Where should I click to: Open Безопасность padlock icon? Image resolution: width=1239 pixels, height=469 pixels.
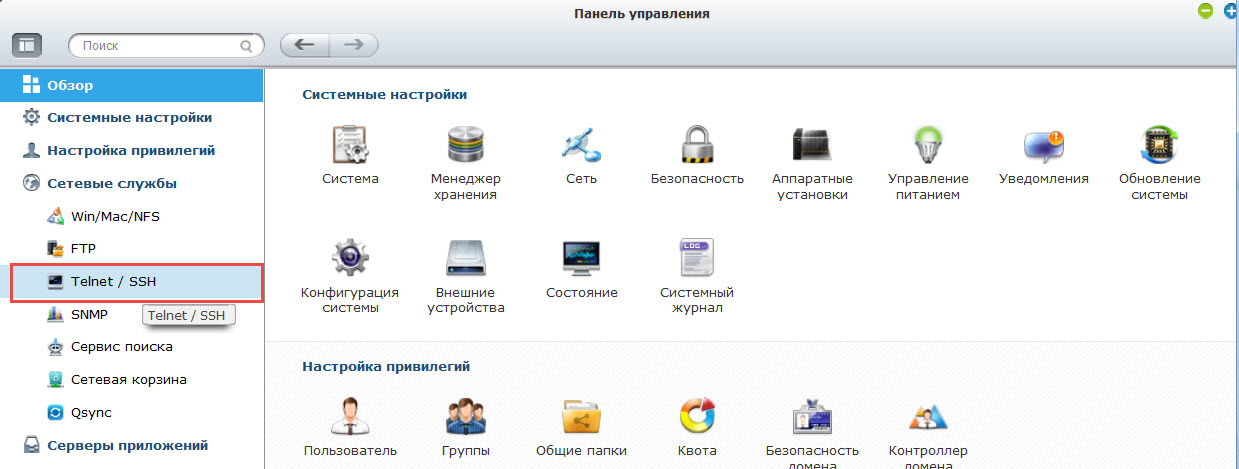697,145
